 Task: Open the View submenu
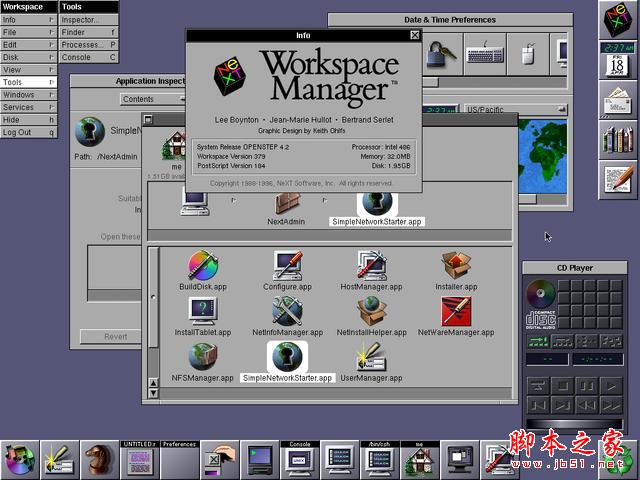click(29, 70)
